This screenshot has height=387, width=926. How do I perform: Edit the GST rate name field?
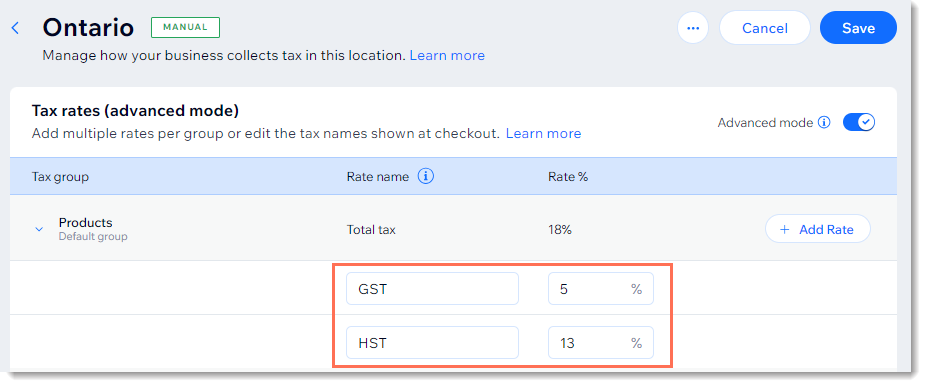[x=432, y=289]
